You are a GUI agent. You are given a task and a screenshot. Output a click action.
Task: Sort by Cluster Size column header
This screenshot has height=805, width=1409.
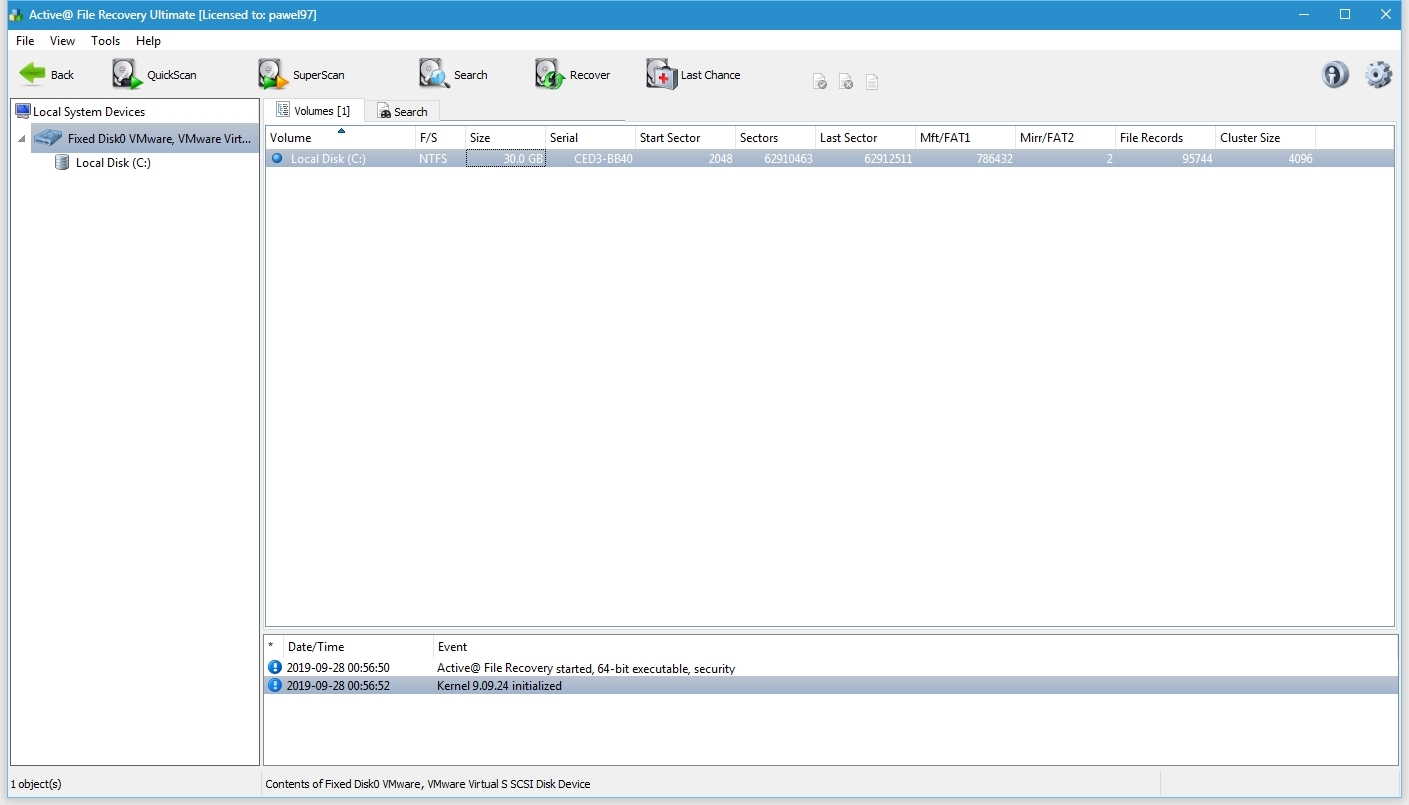1265,138
